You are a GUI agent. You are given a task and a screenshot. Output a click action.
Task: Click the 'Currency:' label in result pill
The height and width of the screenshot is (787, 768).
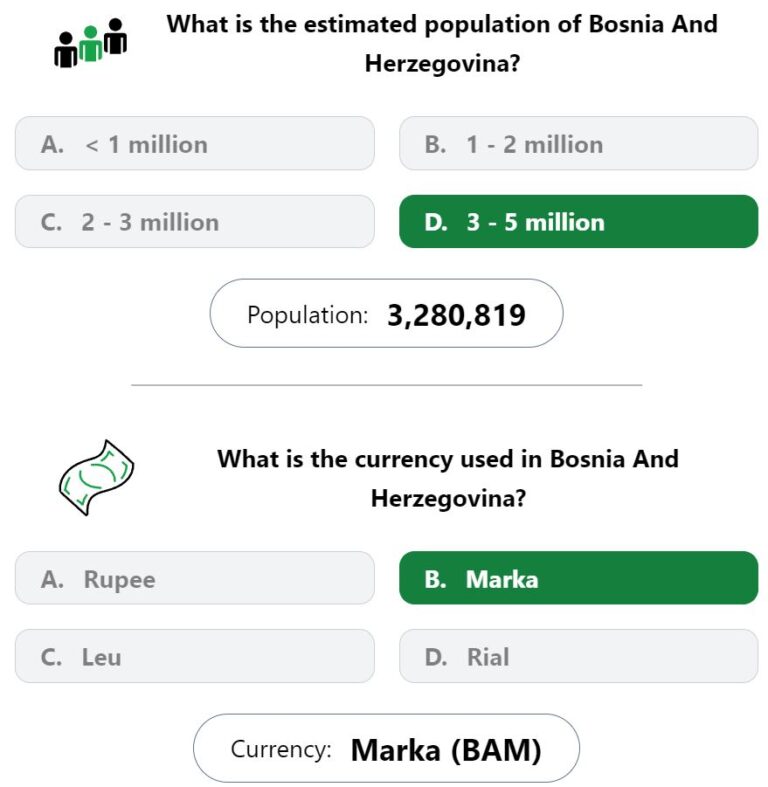pyautogui.click(x=281, y=749)
